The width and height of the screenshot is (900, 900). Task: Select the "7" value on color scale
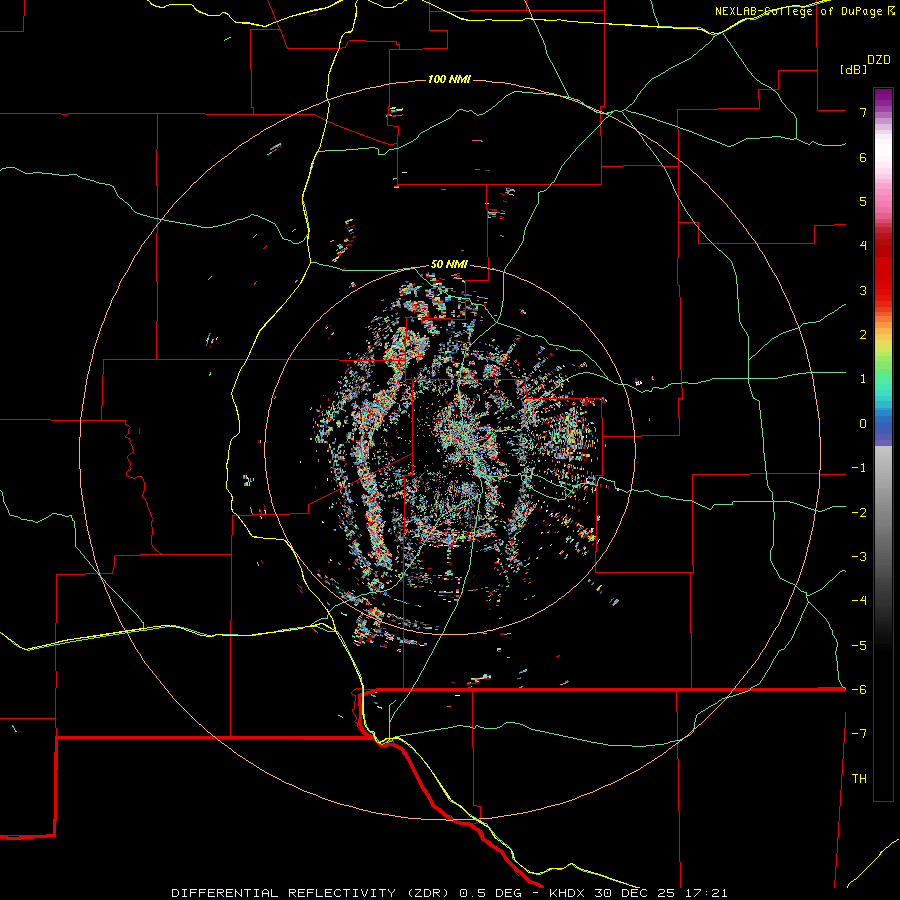click(x=863, y=112)
